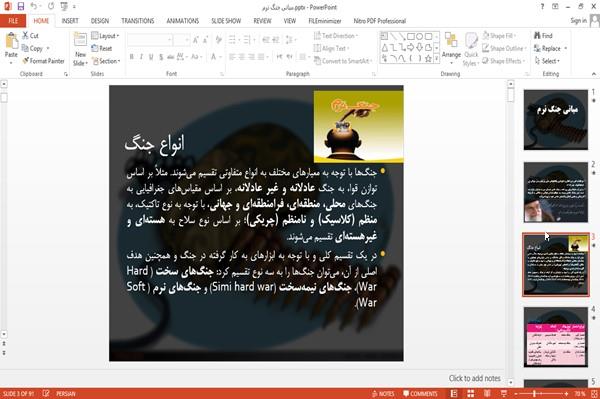Expand the Shape Fill dropdown
600x399 pixels.
click(499, 36)
